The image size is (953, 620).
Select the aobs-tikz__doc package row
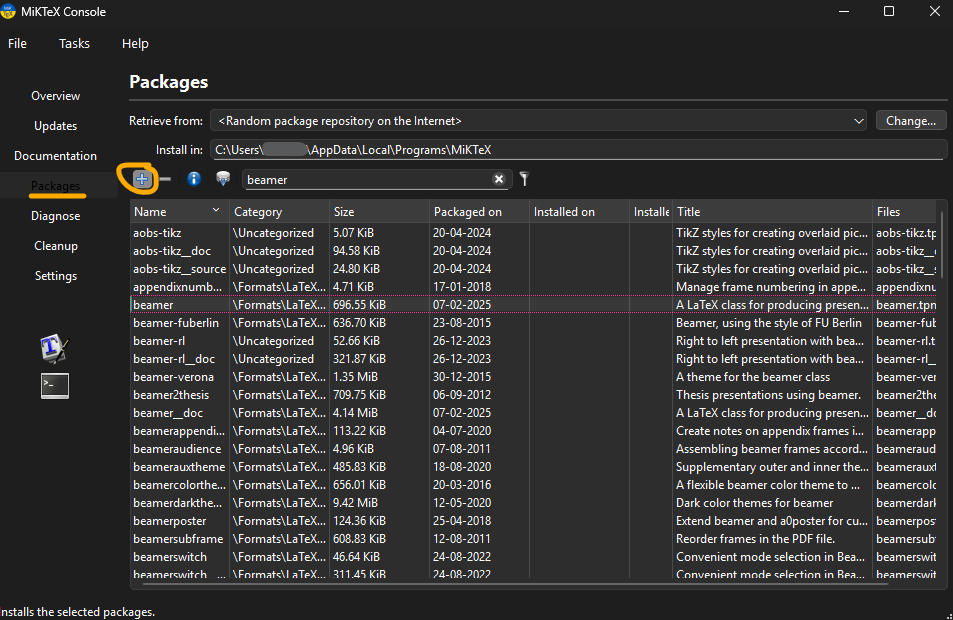pos(534,251)
